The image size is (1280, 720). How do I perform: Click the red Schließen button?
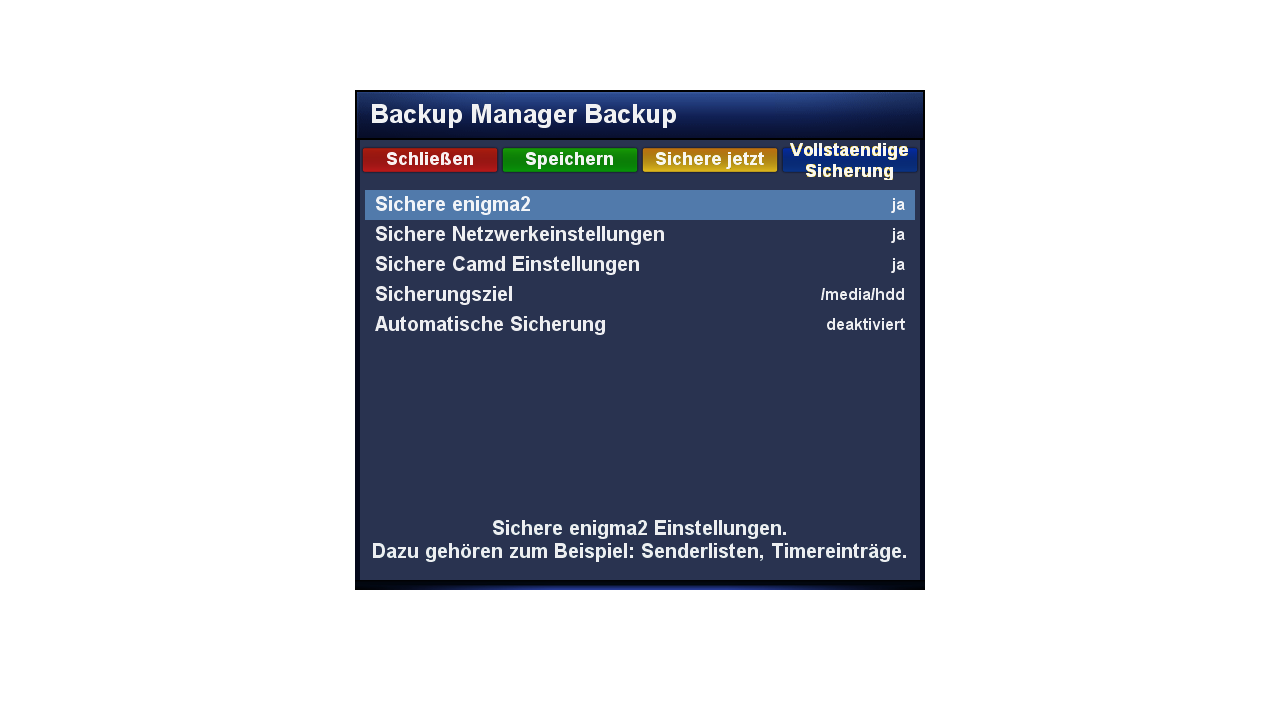point(430,160)
